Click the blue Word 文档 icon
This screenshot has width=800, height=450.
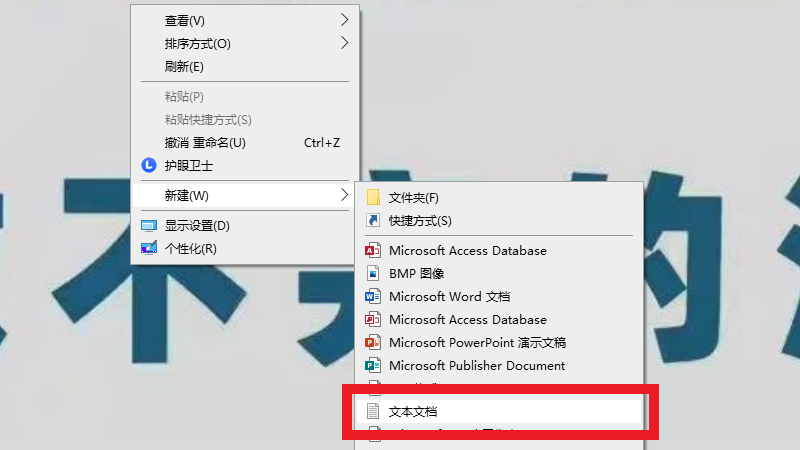(373, 296)
